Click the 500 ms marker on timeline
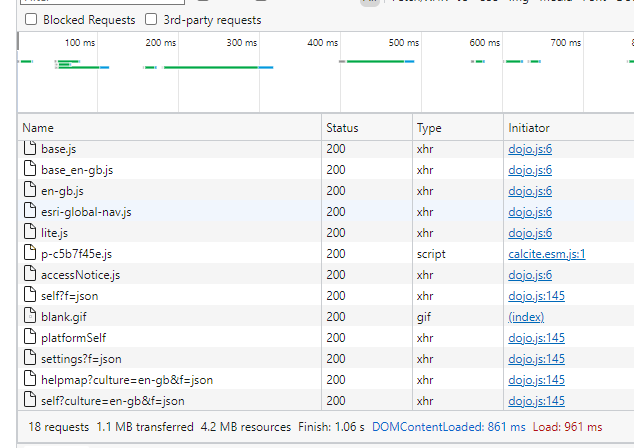This screenshot has width=634, height=448. coord(402,43)
